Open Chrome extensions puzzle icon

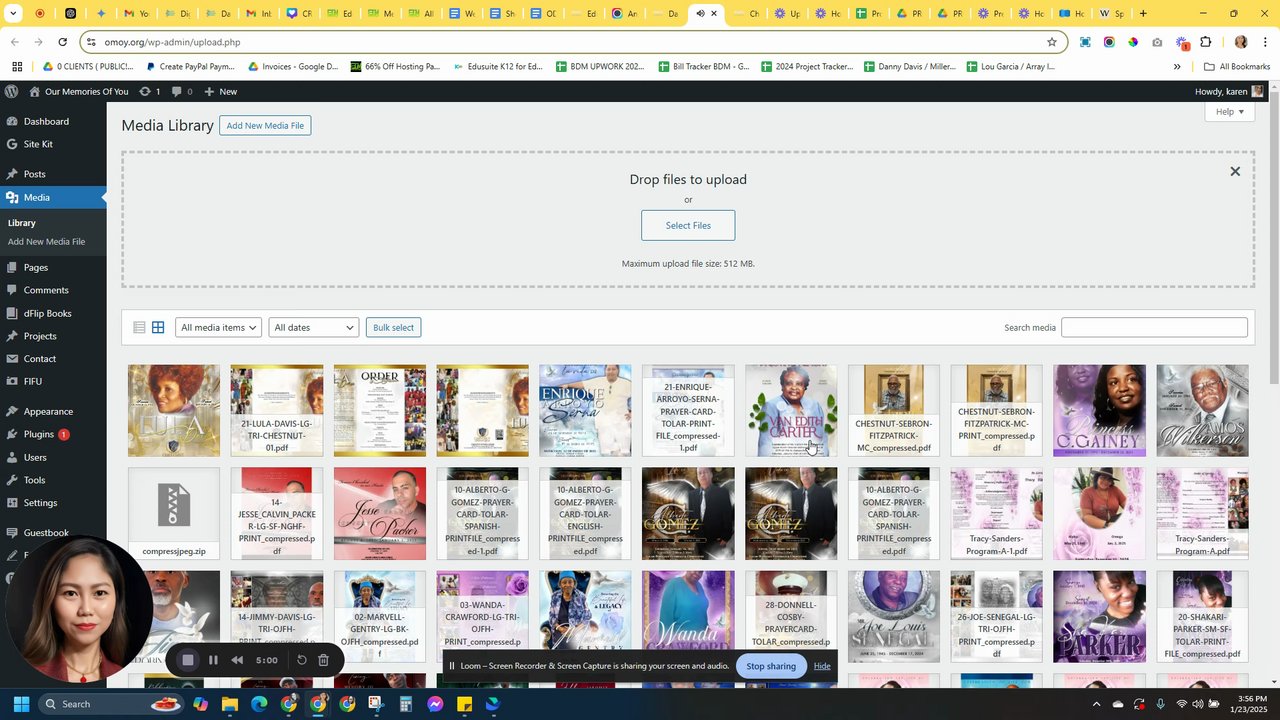tap(1206, 42)
